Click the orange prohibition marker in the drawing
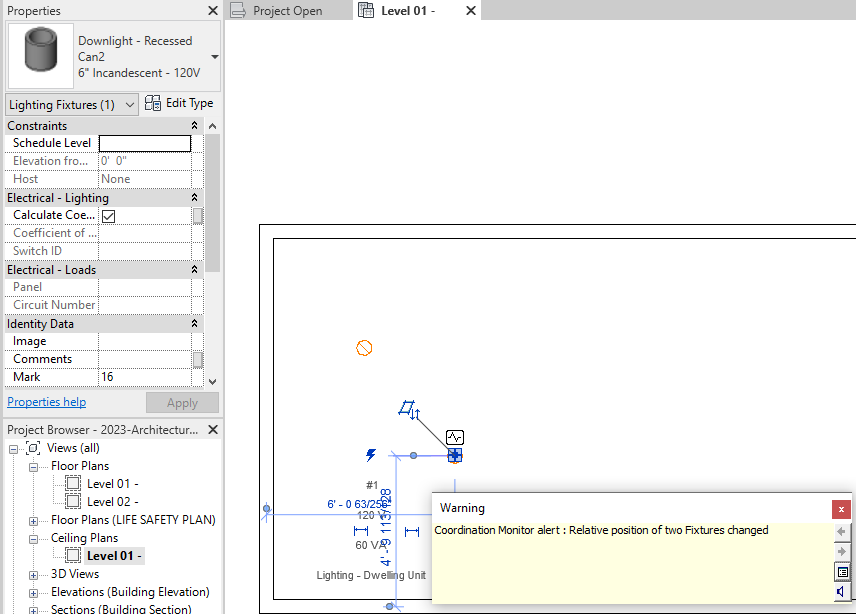Viewport: 856px width, 614px height. [x=364, y=347]
